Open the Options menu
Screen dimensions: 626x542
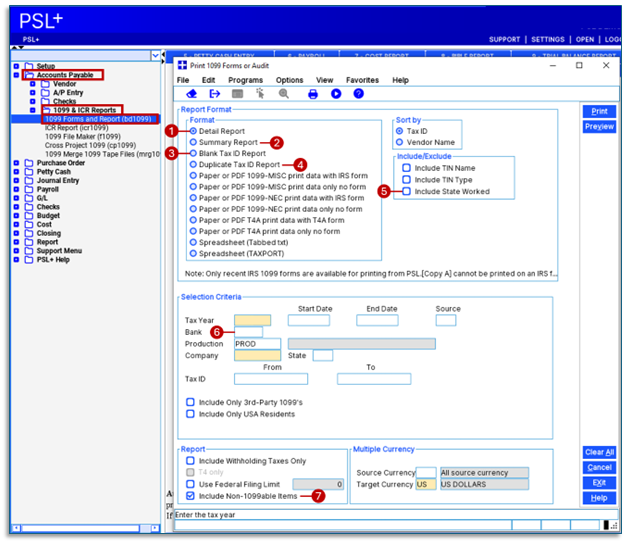pyautogui.click(x=289, y=80)
